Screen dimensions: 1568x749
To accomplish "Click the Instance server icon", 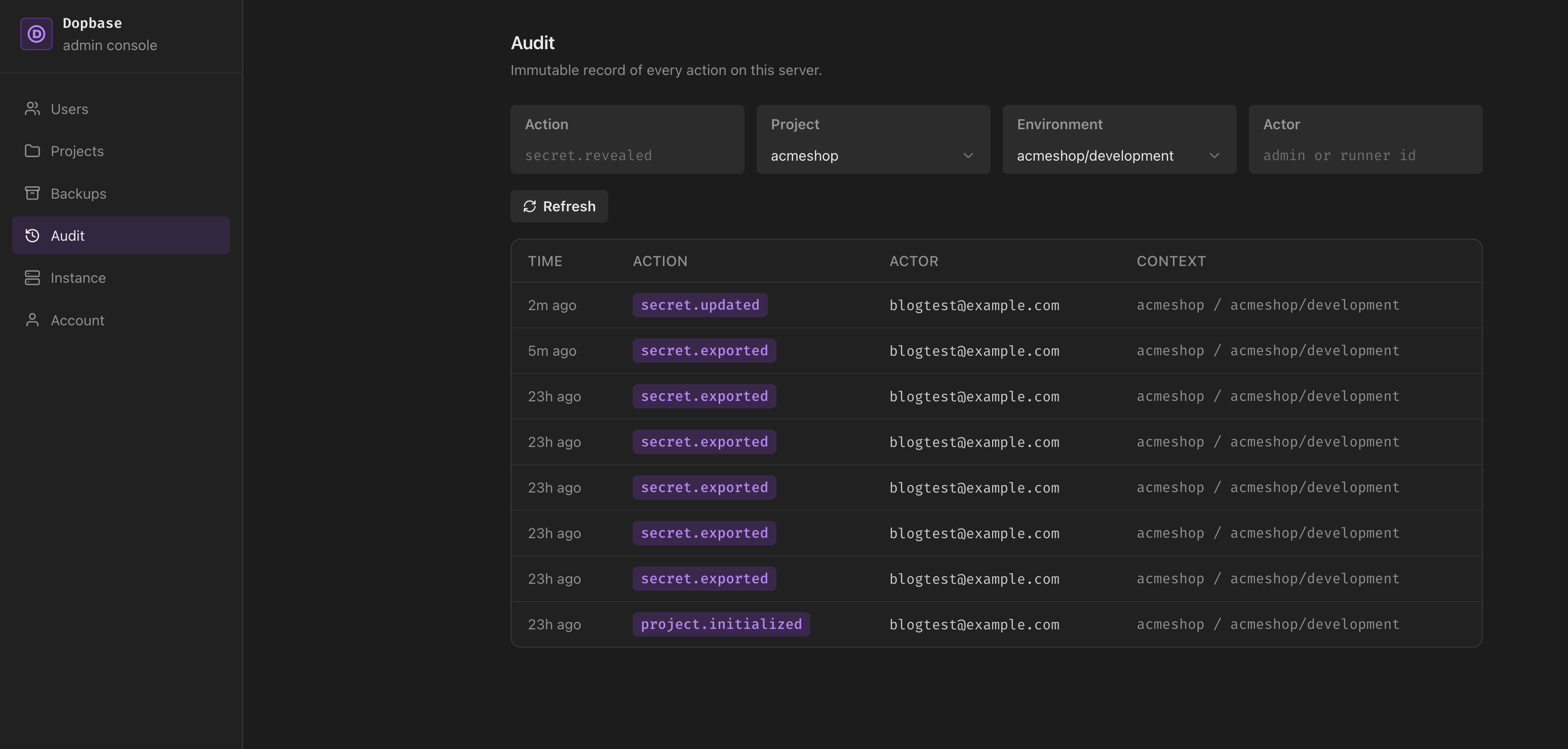I will [32, 278].
